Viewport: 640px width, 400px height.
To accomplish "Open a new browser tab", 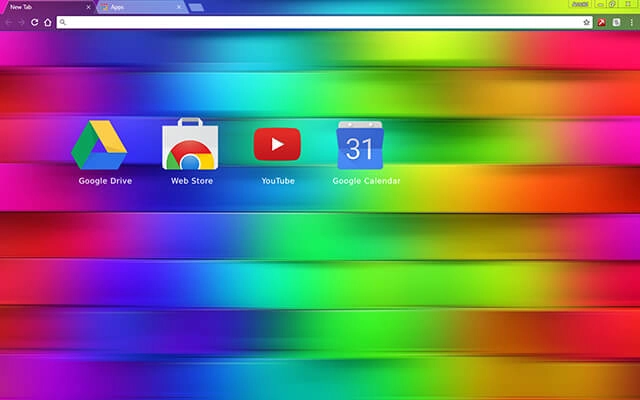I will [196, 7].
